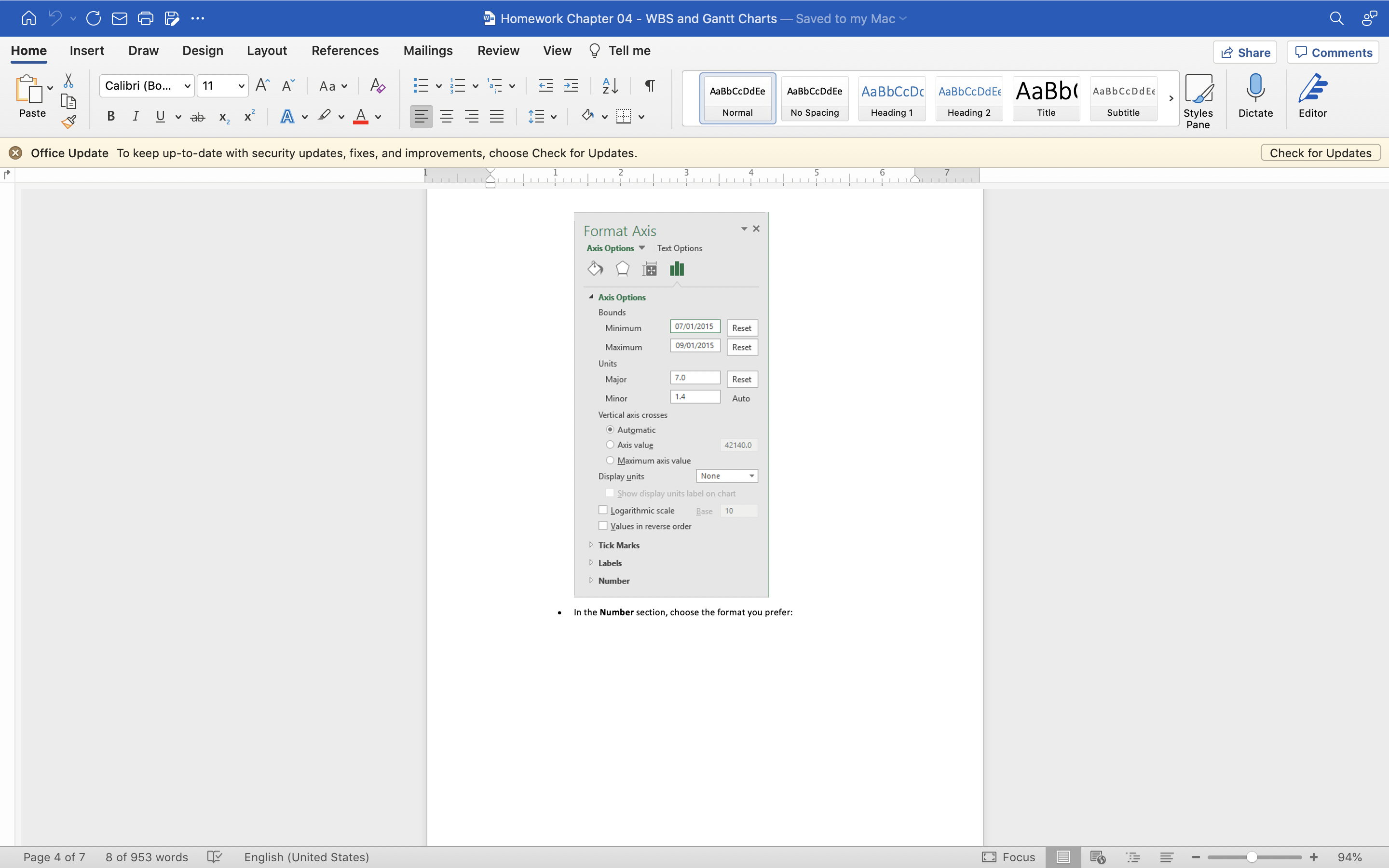Screen dimensions: 1389x868
Task: Switch to the References tab
Action: (345, 51)
